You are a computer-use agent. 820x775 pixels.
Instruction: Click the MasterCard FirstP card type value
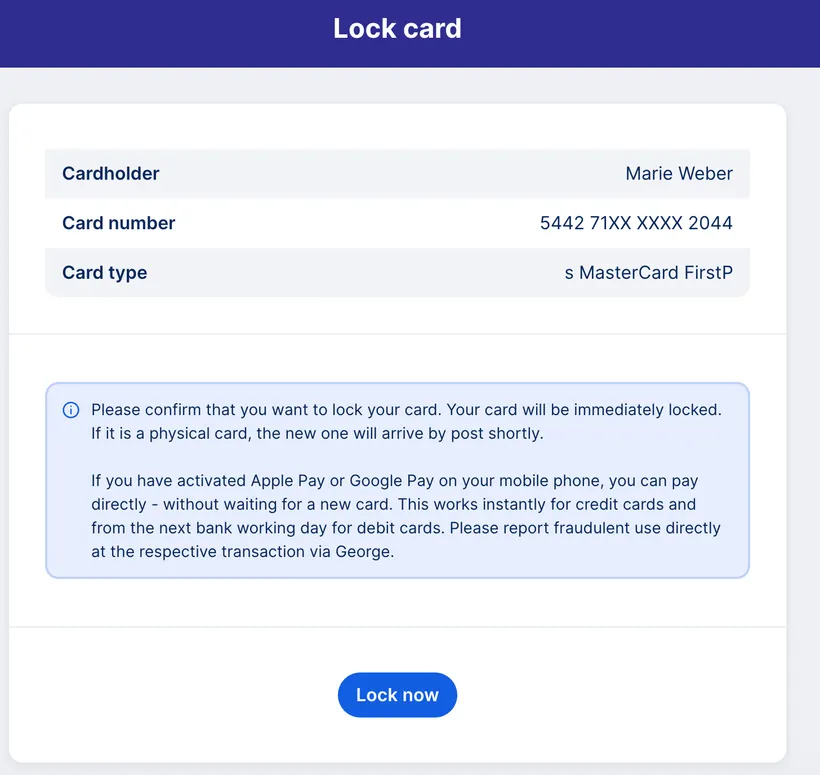(x=650, y=272)
